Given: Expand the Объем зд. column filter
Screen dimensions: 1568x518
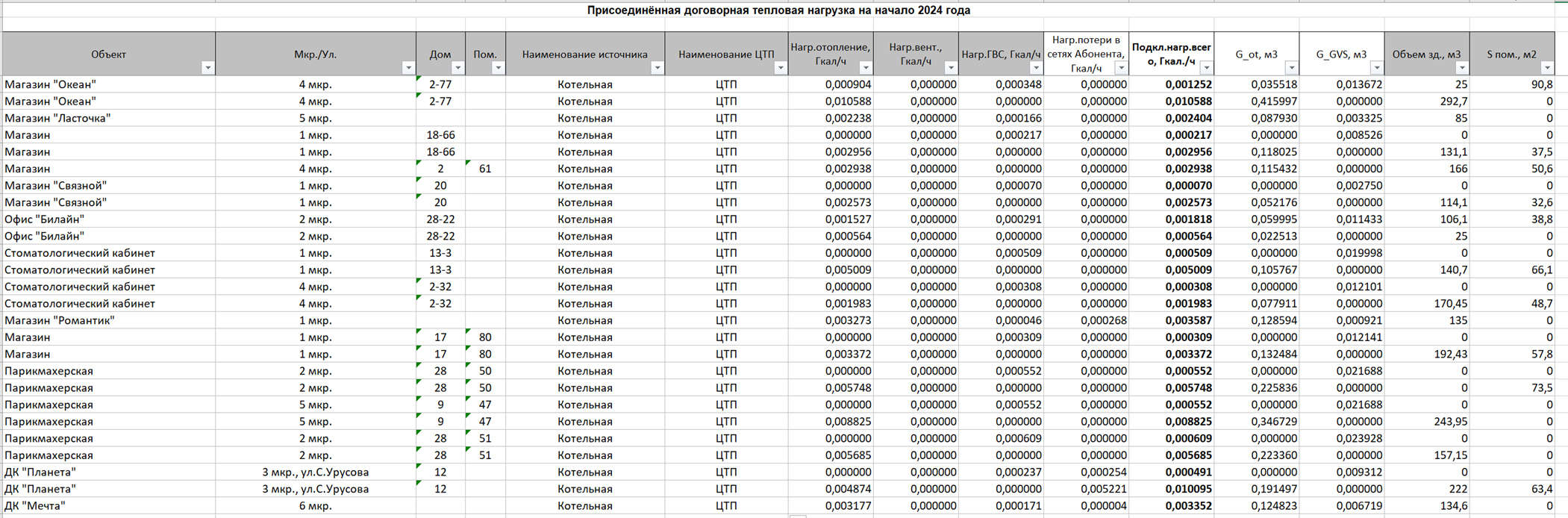Looking at the screenshot, I should (x=1461, y=68).
